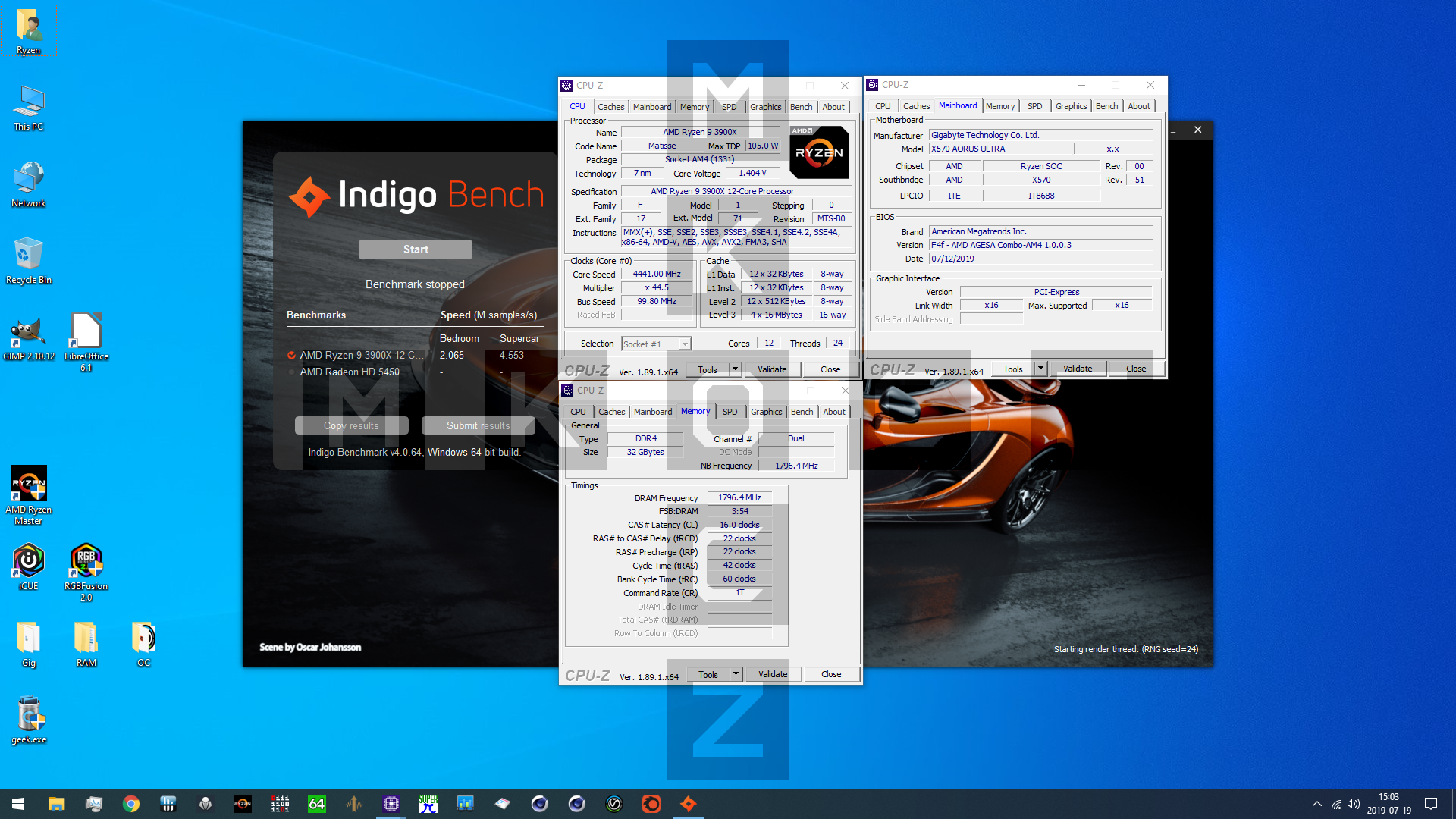Open File Explorer from the taskbar
This screenshot has height=819, width=1456.
56,804
